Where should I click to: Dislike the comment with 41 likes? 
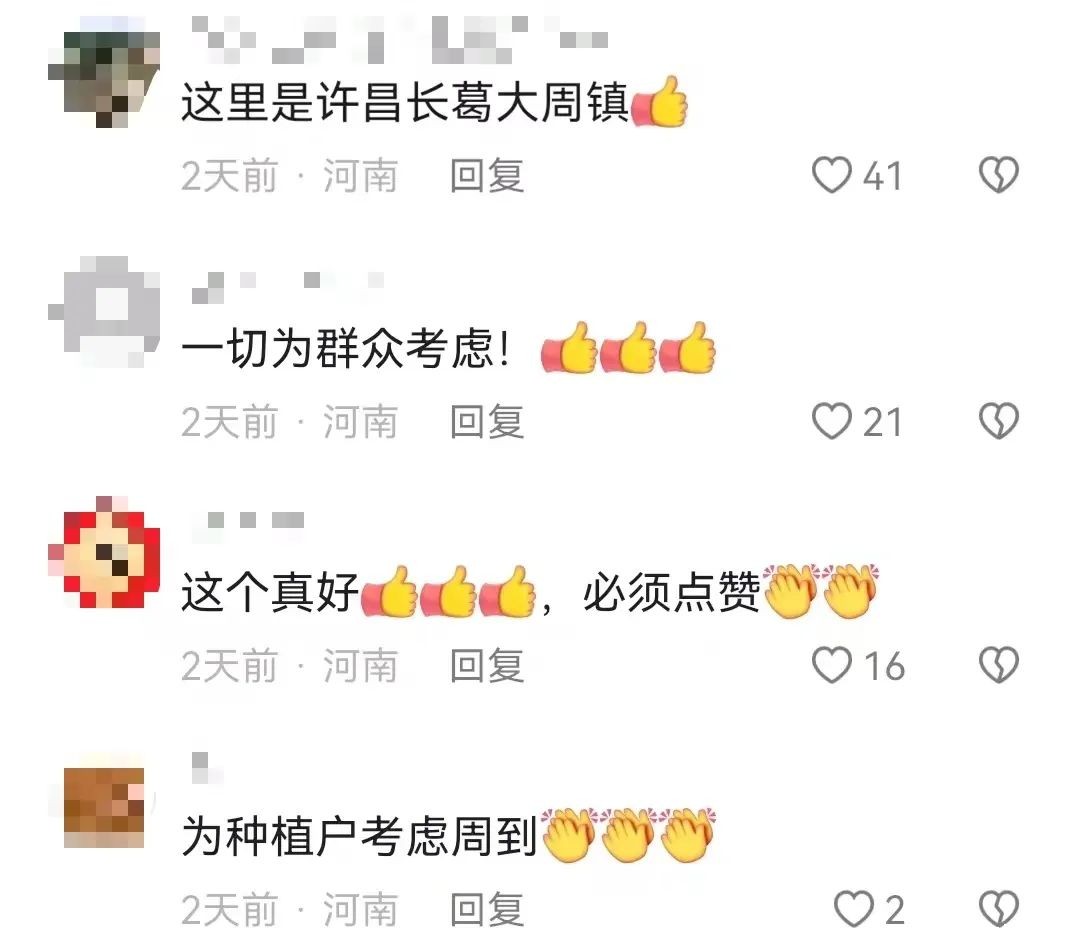pos(999,175)
